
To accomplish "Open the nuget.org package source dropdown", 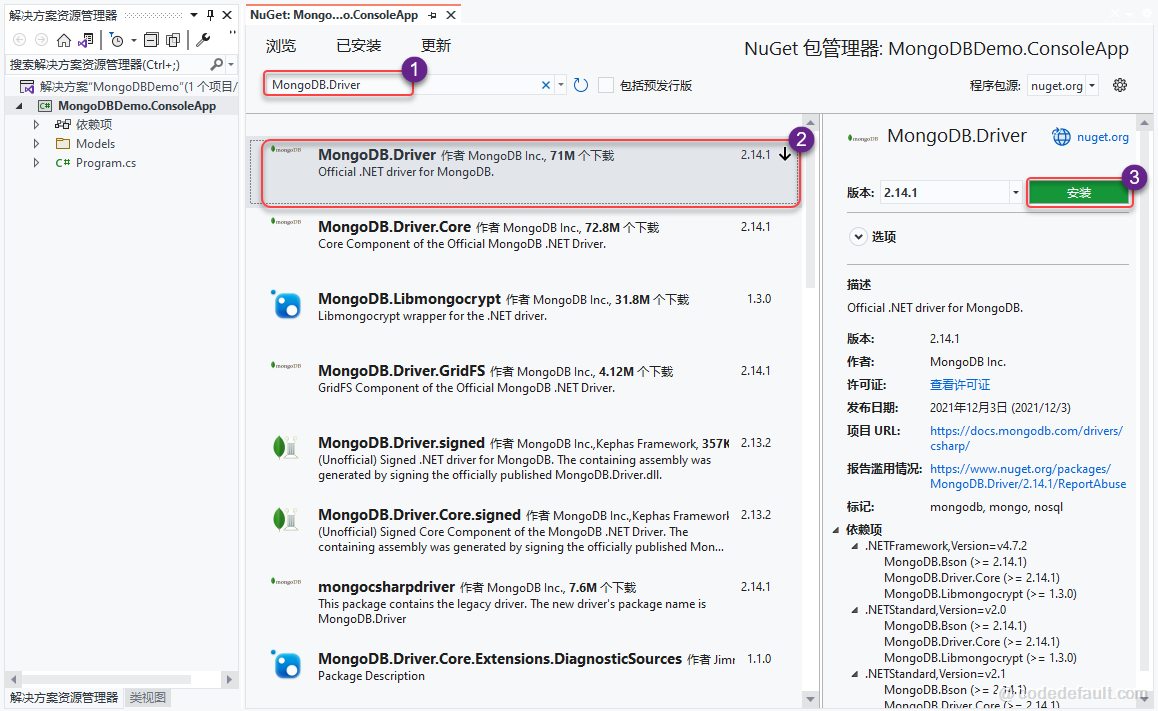I will tap(1093, 85).
